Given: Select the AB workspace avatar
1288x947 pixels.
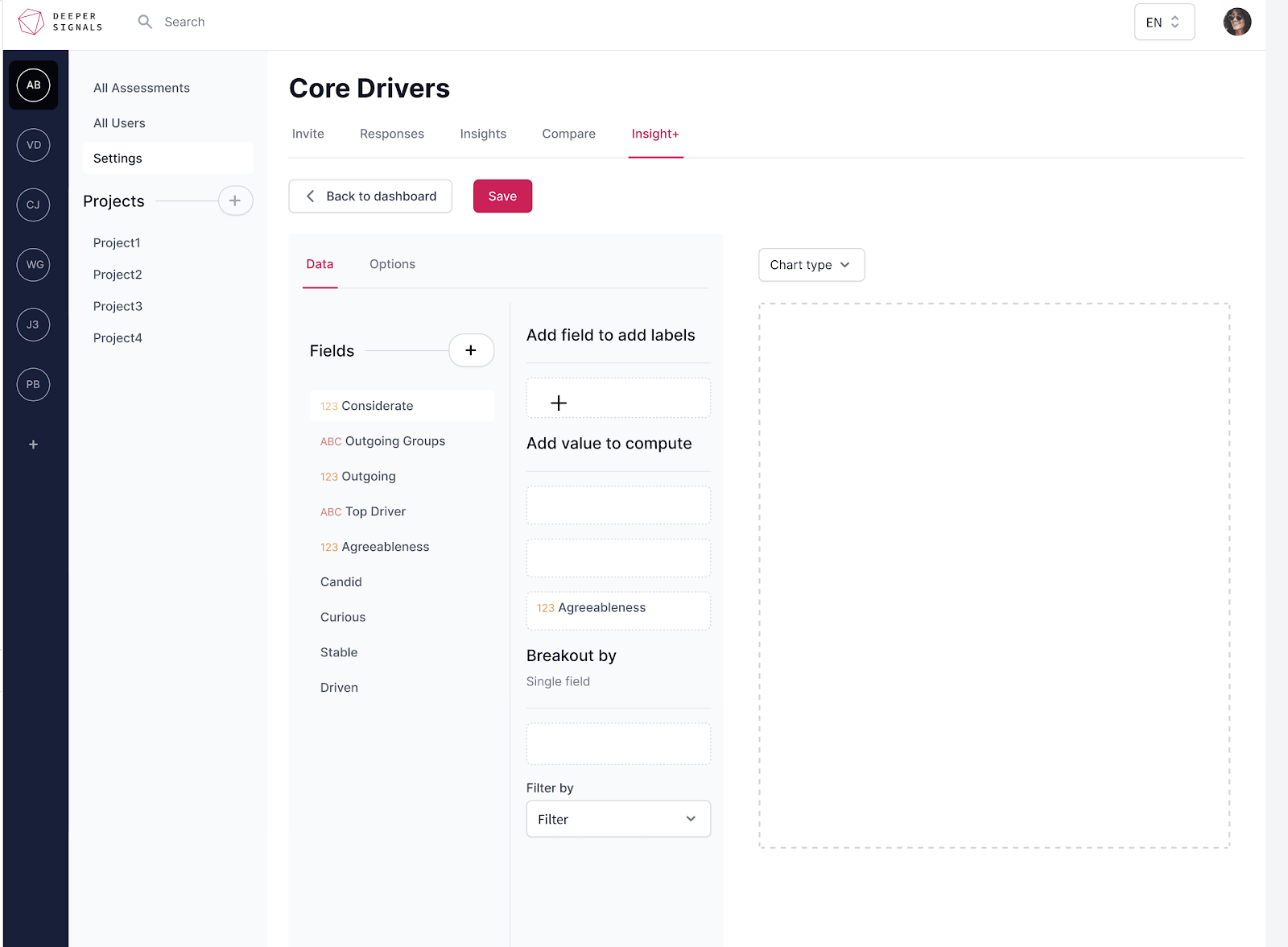Looking at the screenshot, I should [33, 85].
